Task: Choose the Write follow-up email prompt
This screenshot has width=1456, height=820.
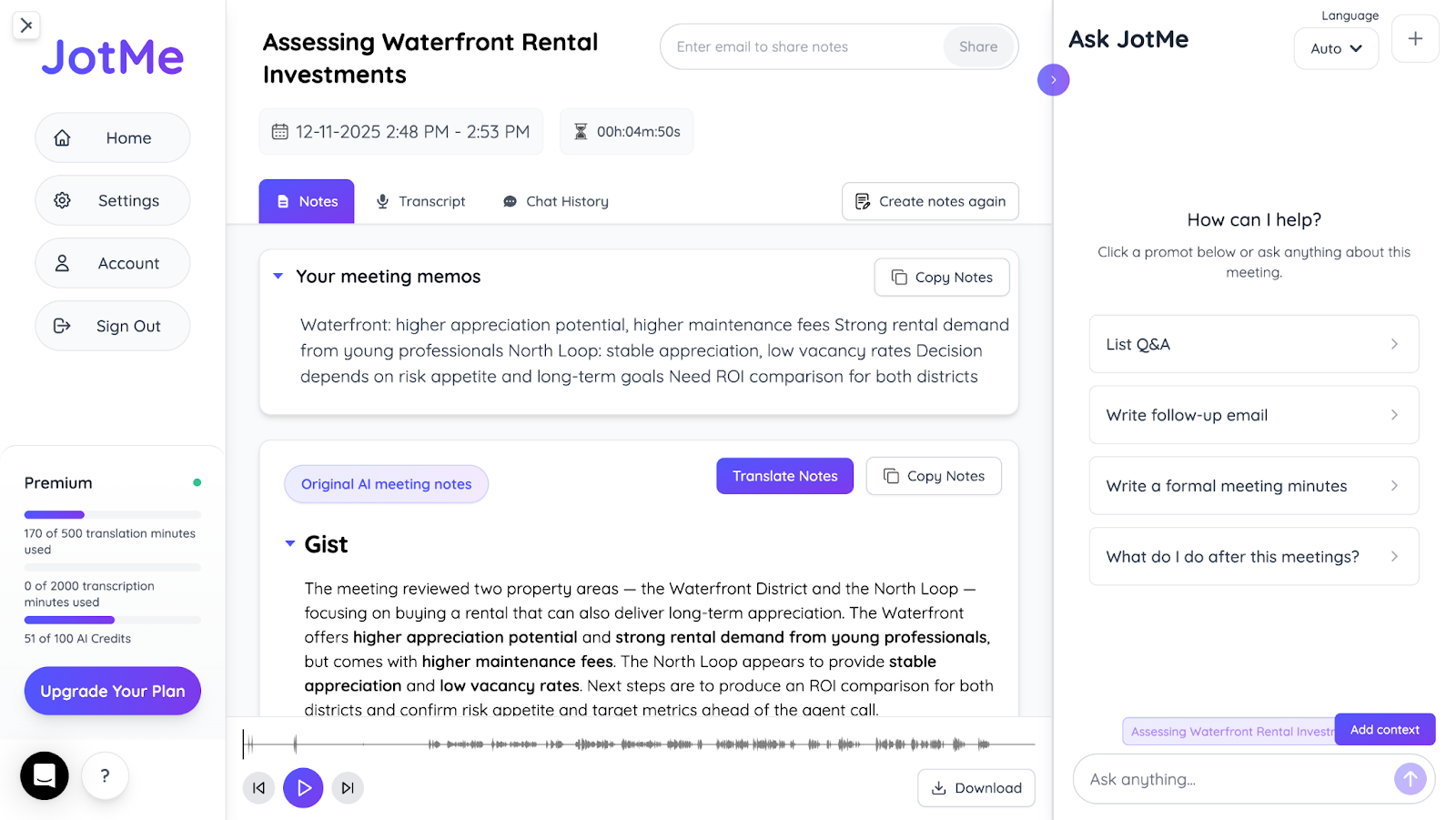Action: (1253, 415)
